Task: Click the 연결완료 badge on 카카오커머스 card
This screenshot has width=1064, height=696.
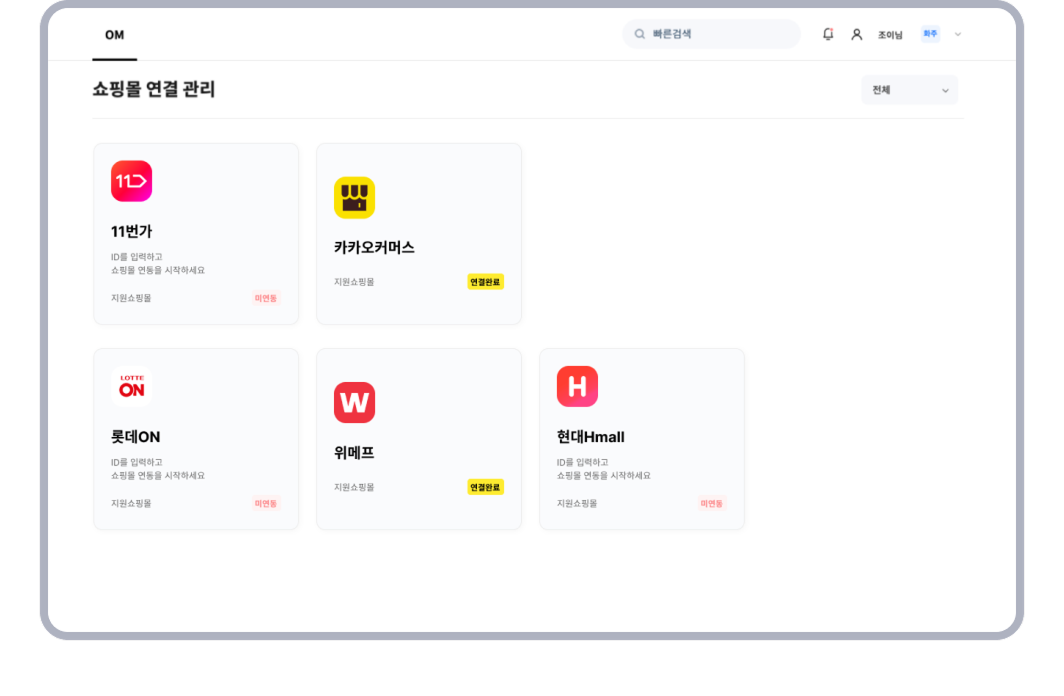Action: pos(485,282)
